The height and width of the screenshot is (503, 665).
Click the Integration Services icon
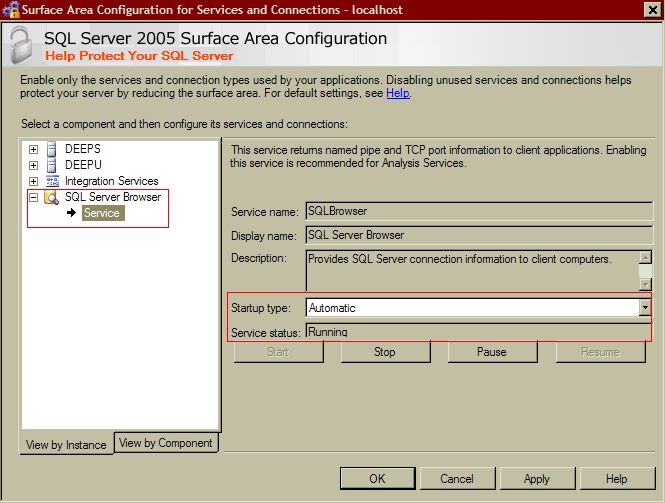coord(52,182)
